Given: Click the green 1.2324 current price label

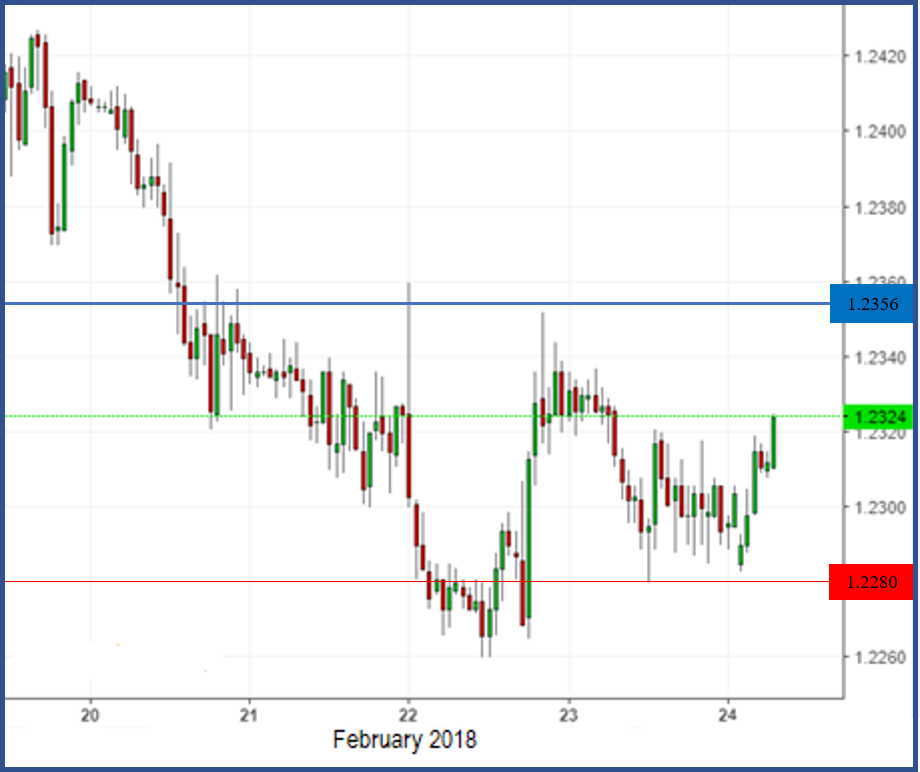Looking at the screenshot, I should [x=878, y=417].
